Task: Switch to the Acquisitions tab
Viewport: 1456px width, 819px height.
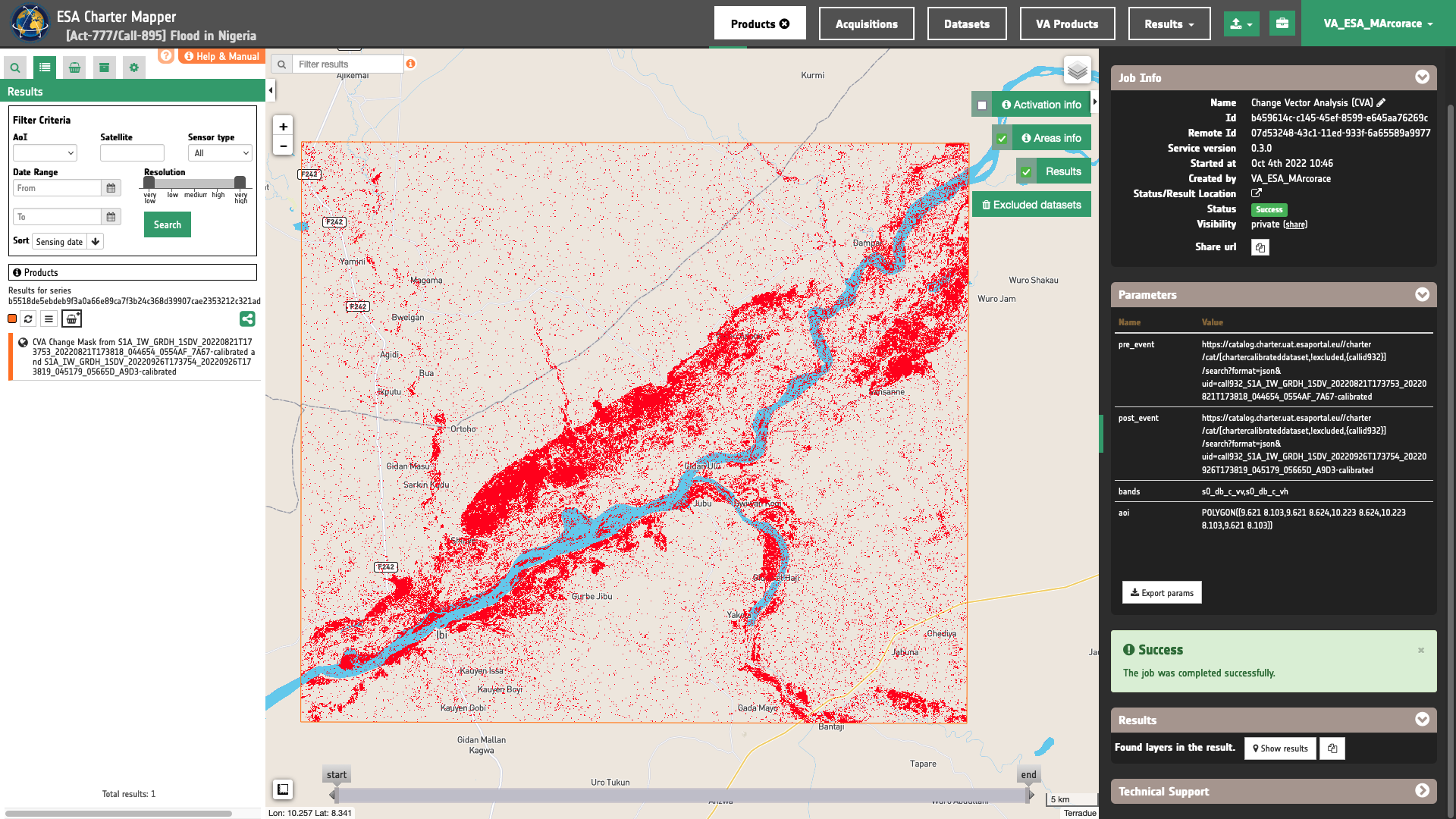Action: [x=867, y=24]
